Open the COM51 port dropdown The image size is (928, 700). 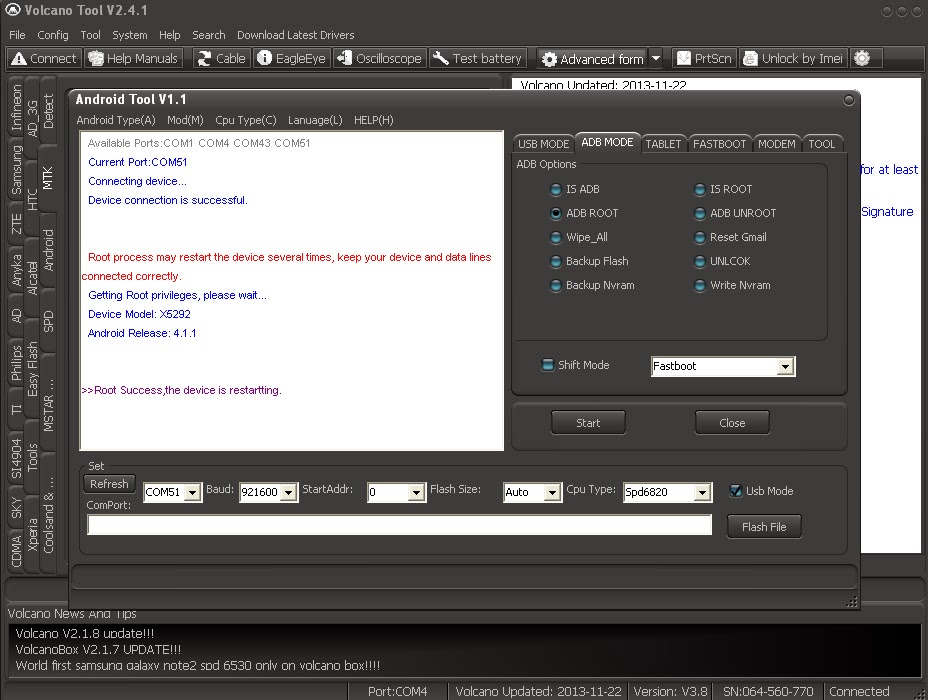[192, 492]
